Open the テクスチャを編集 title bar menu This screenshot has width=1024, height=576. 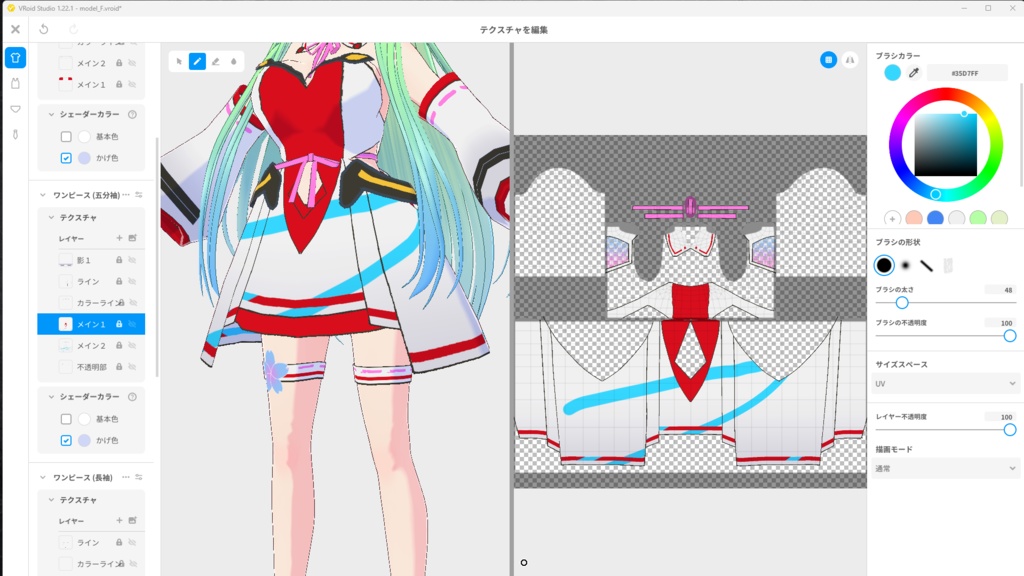click(512, 29)
